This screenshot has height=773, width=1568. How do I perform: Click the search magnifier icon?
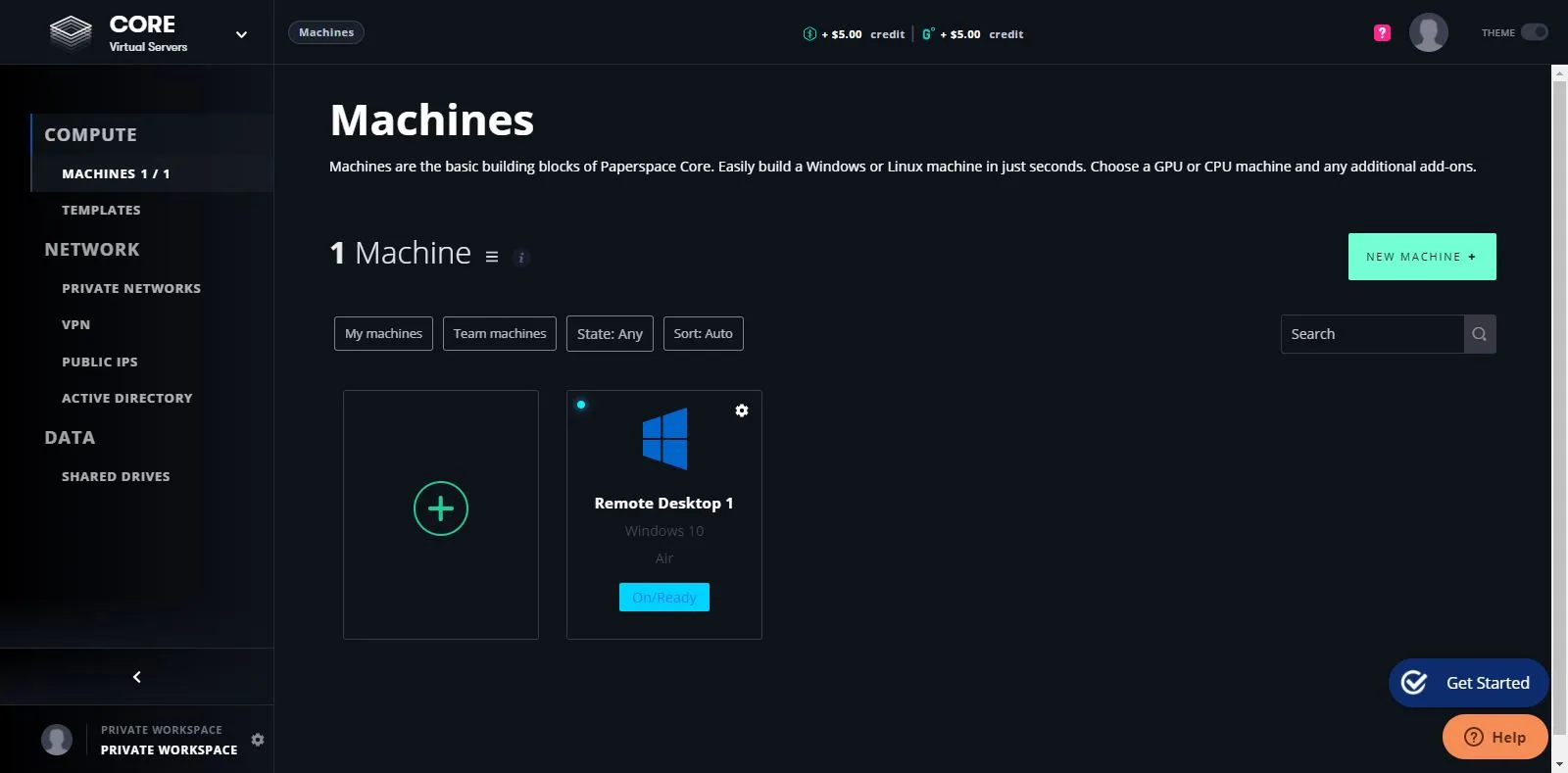point(1480,334)
